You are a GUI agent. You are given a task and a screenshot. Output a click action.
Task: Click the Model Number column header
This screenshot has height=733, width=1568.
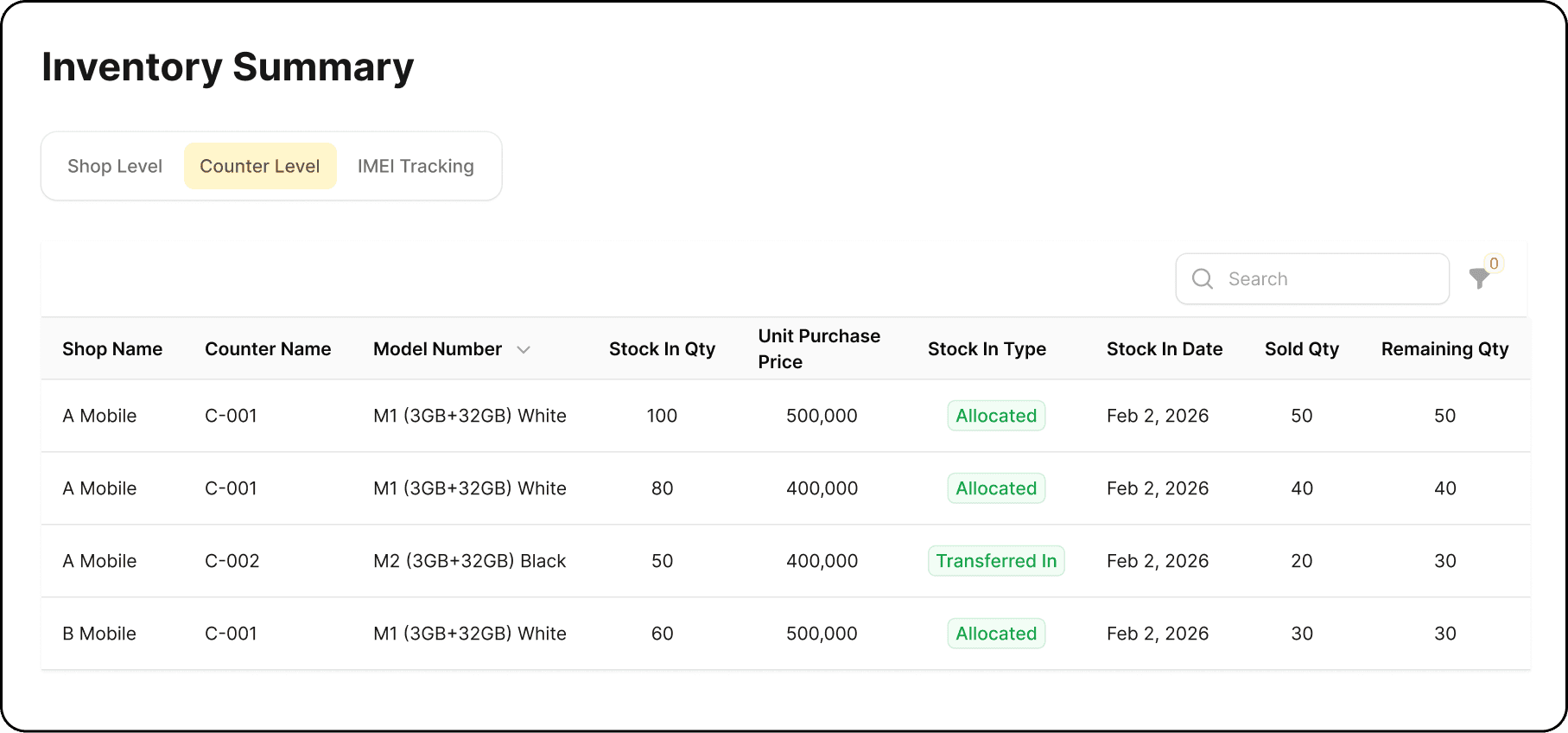(x=438, y=349)
